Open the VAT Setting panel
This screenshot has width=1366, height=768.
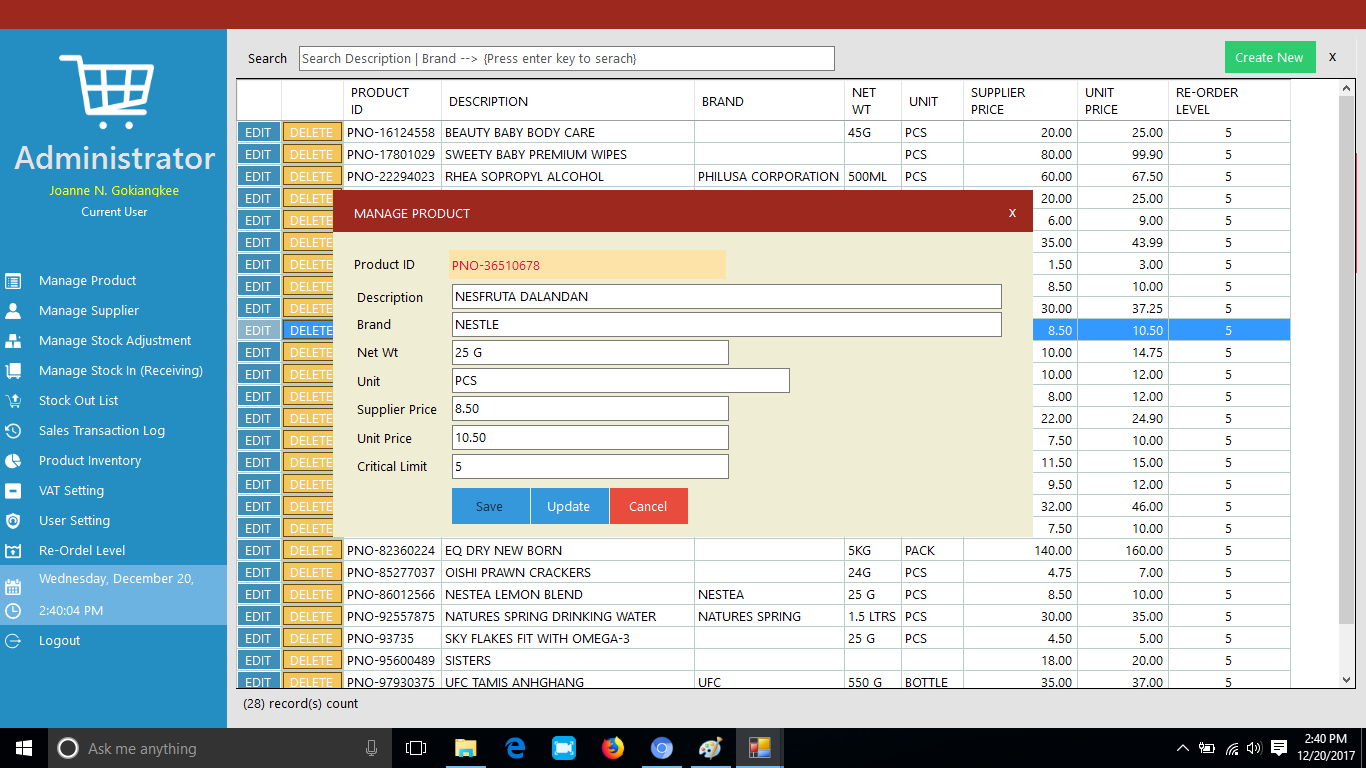click(70, 490)
